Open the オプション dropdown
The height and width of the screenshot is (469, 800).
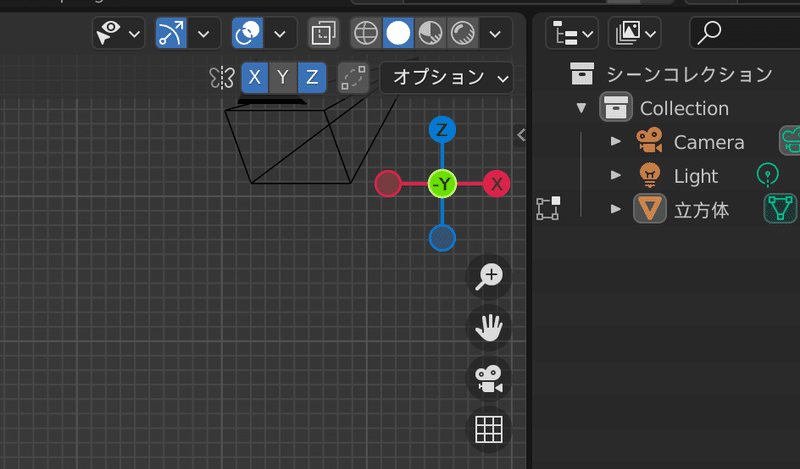(446, 78)
